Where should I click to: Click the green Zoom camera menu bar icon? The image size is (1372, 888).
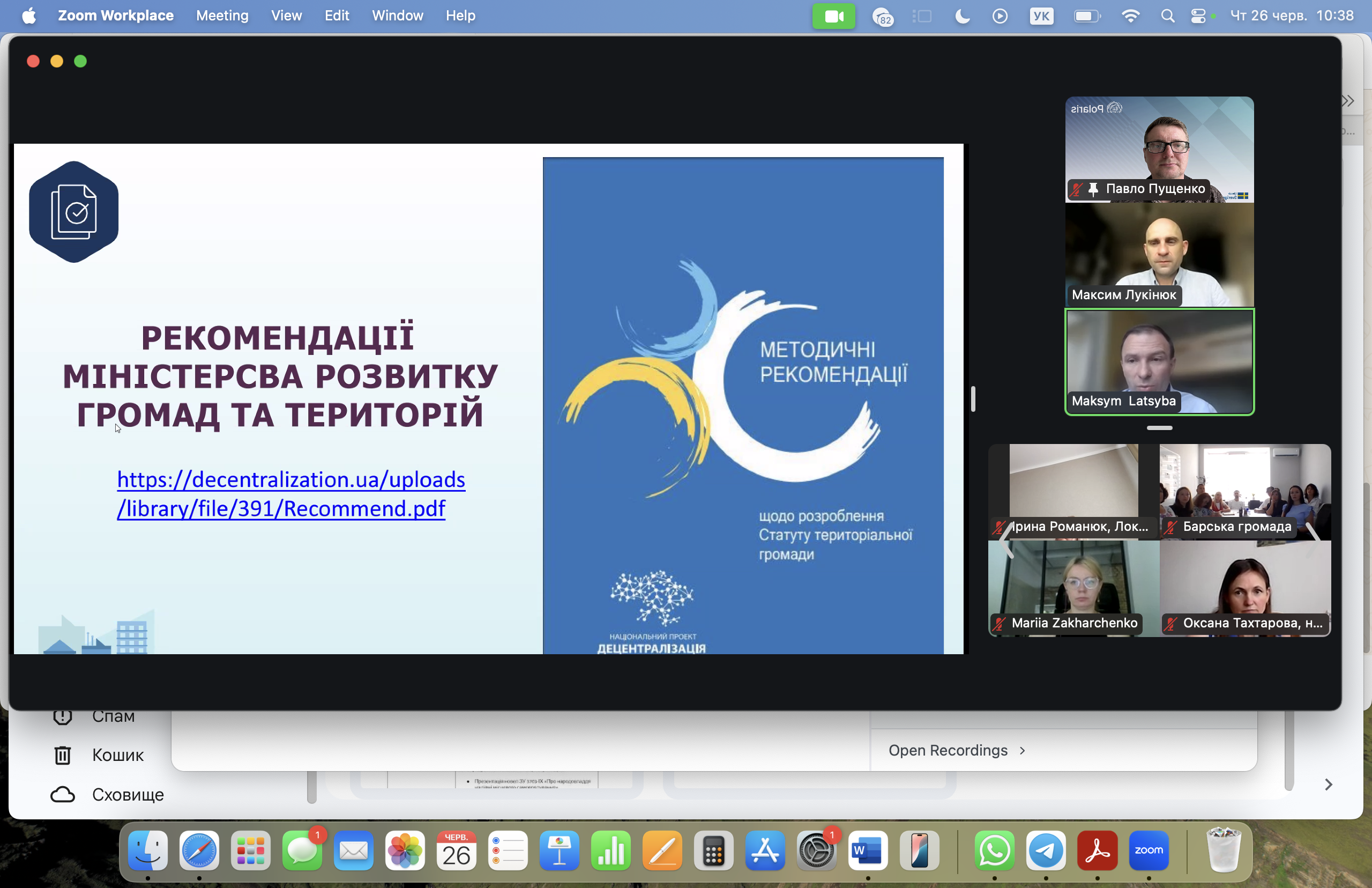833,16
